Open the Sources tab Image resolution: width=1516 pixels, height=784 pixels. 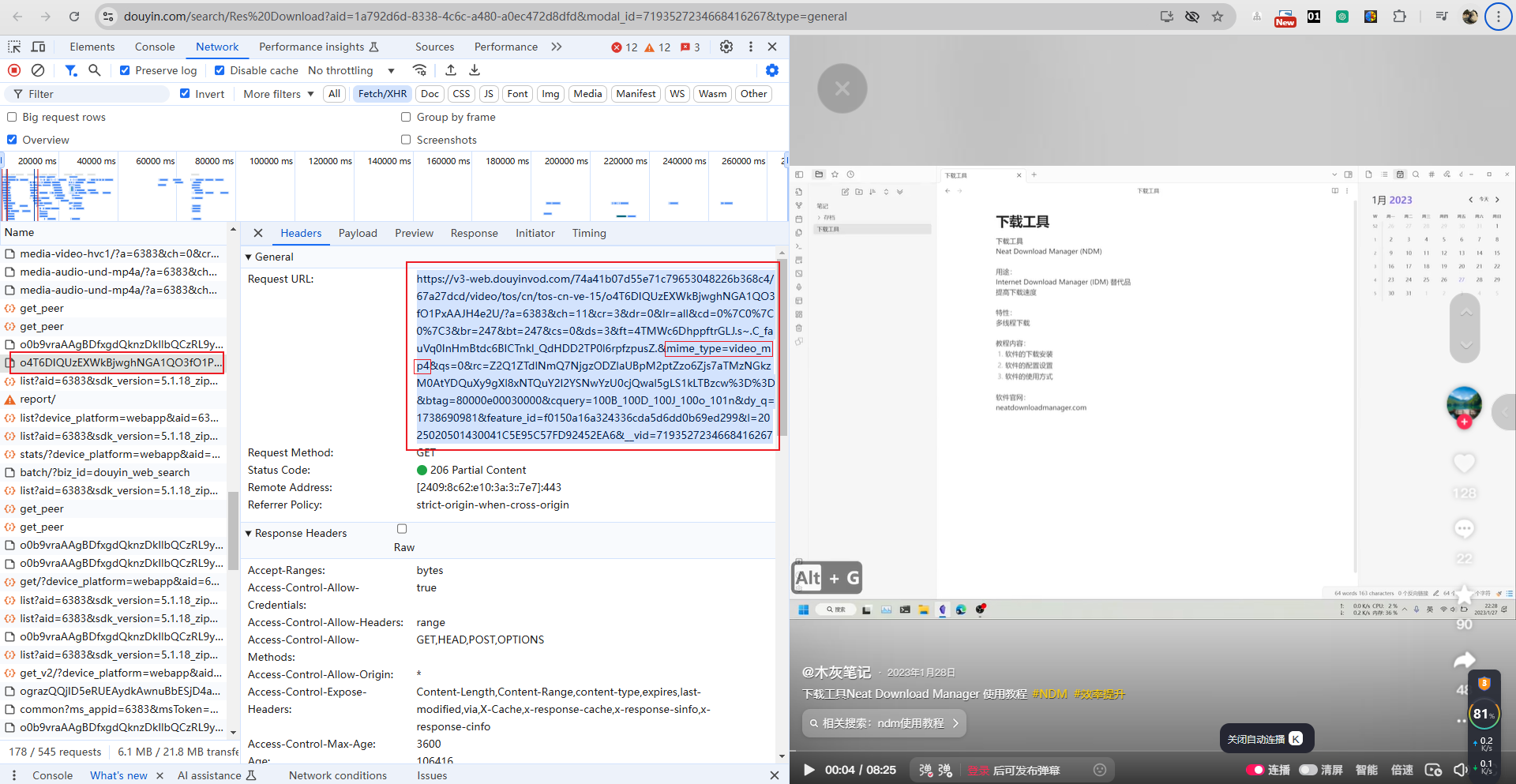click(x=435, y=47)
